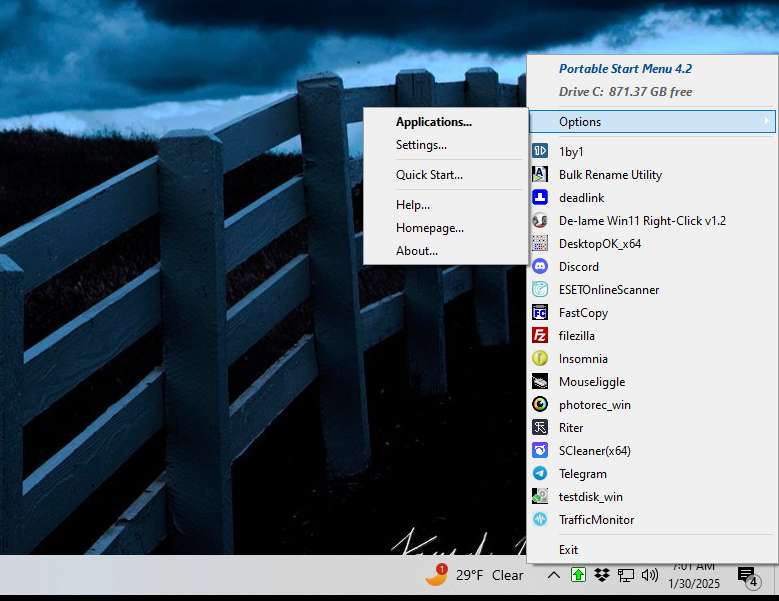Click the Dropbox tray icon
The height and width of the screenshot is (601, 779).
pos(602,575)
